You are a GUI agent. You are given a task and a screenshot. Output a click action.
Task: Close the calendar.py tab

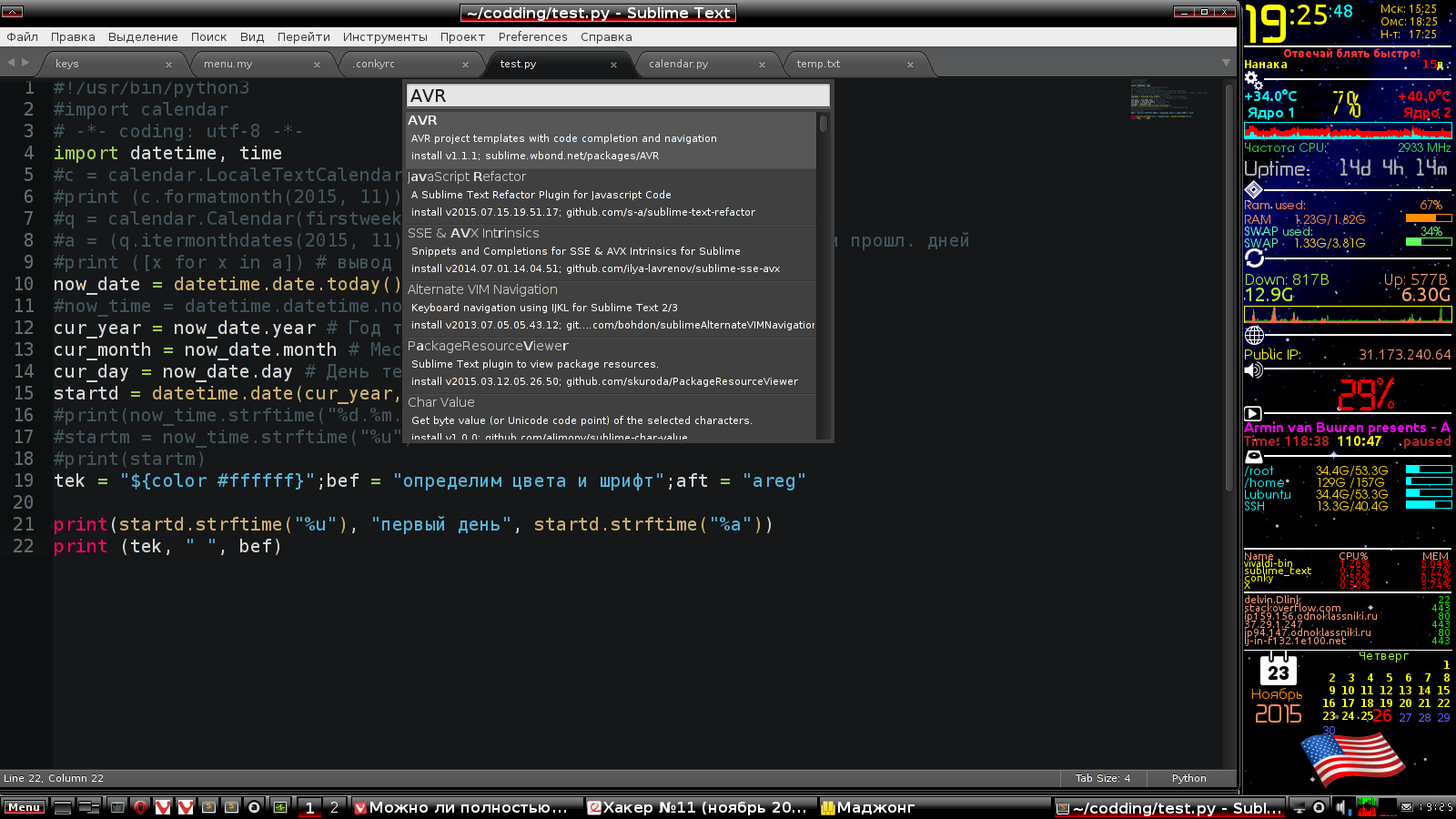click(762, 65)
